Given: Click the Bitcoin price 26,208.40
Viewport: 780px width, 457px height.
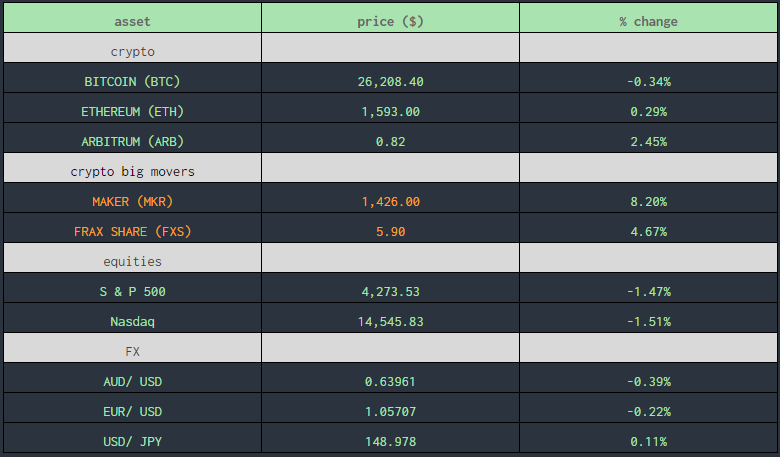Looking at the screenshot, I should click(x=390, y=82).
